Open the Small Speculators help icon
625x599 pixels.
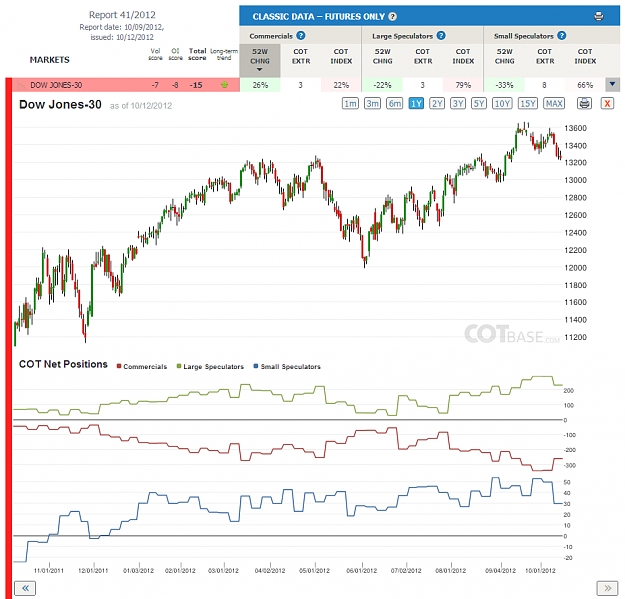562,36
